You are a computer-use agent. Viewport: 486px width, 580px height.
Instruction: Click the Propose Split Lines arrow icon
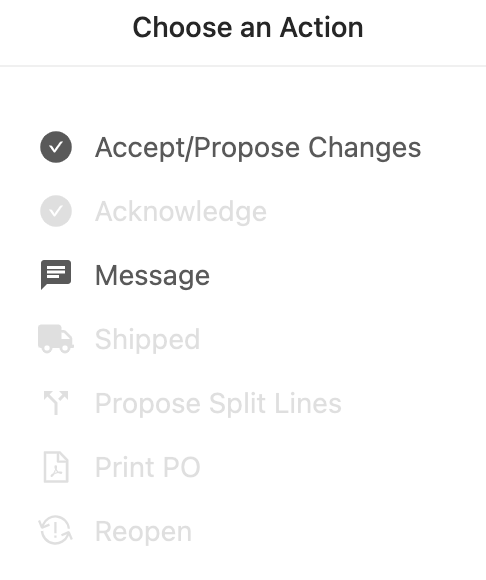pyautogui.click(x=56, y=403)
